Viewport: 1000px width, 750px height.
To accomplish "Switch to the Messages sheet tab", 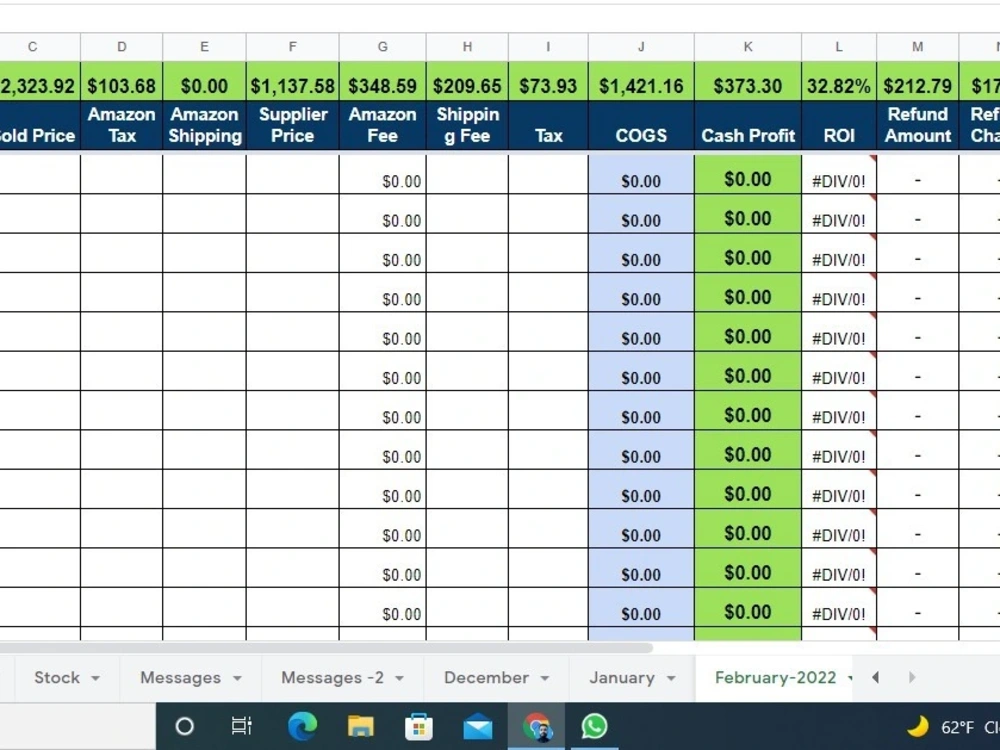I will click(x=180, y=677).
